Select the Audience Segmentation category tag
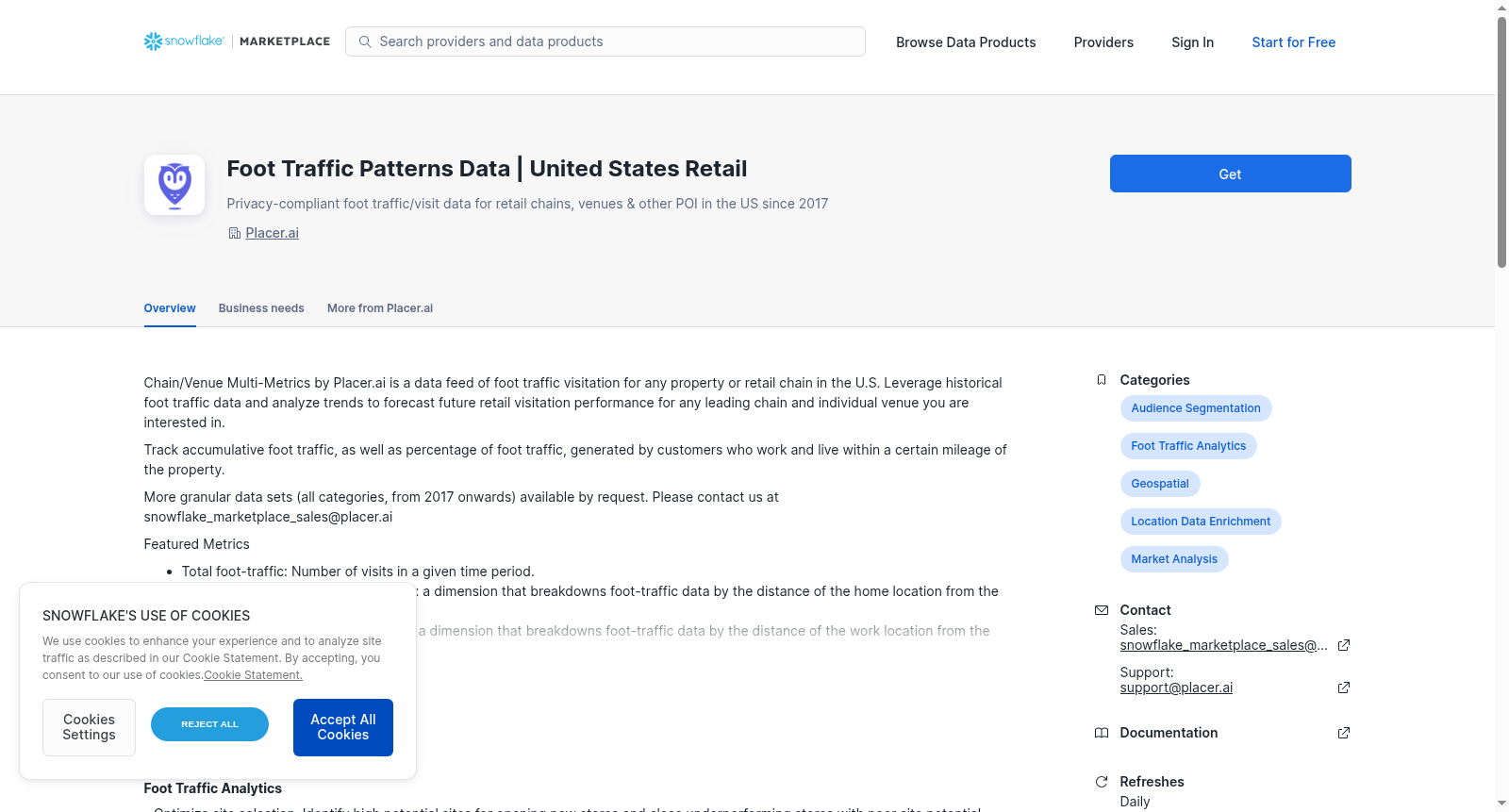The width and height of the screenshot is (1509, 812). tap(1196, 408)
